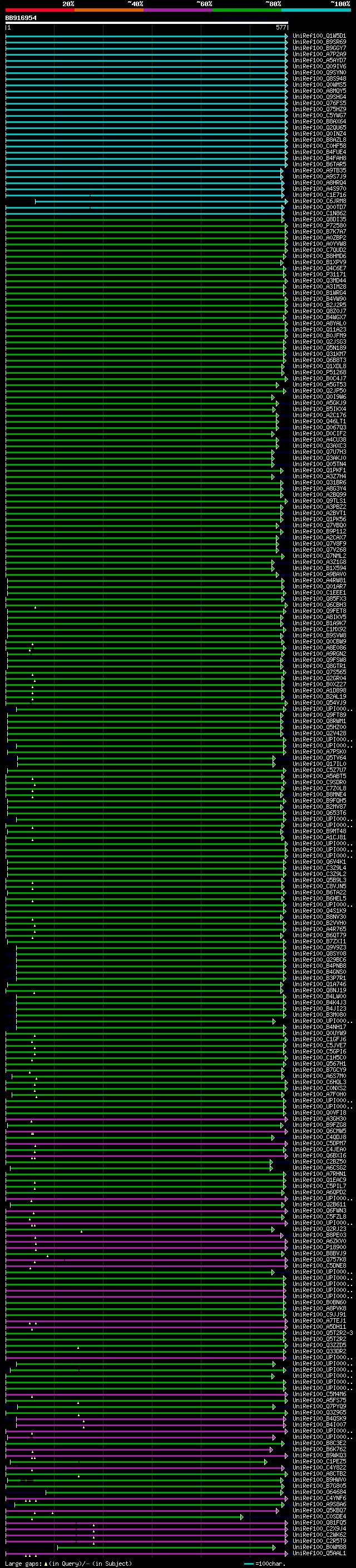Select the label UniRef100_P72580
Image resolution: width=356 pixels, height=1568 pixels.
click(x=319, y=225)
